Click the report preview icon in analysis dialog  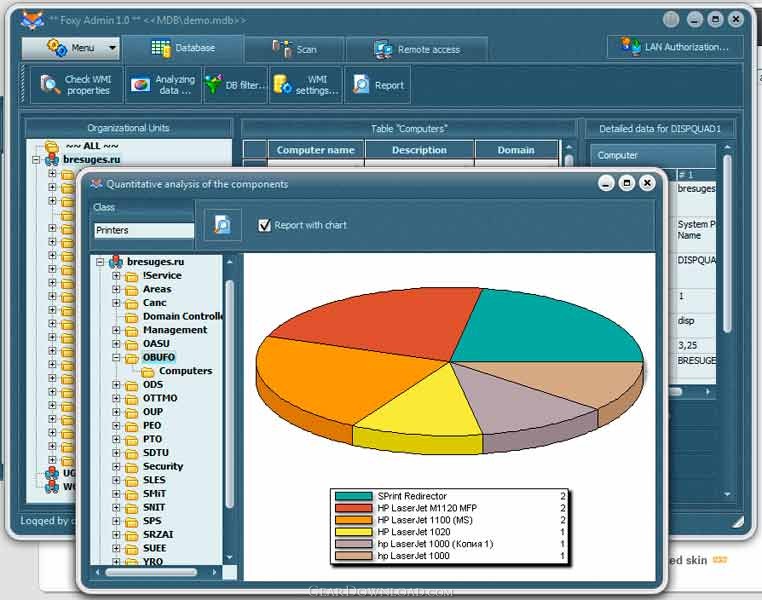(223, 225)
